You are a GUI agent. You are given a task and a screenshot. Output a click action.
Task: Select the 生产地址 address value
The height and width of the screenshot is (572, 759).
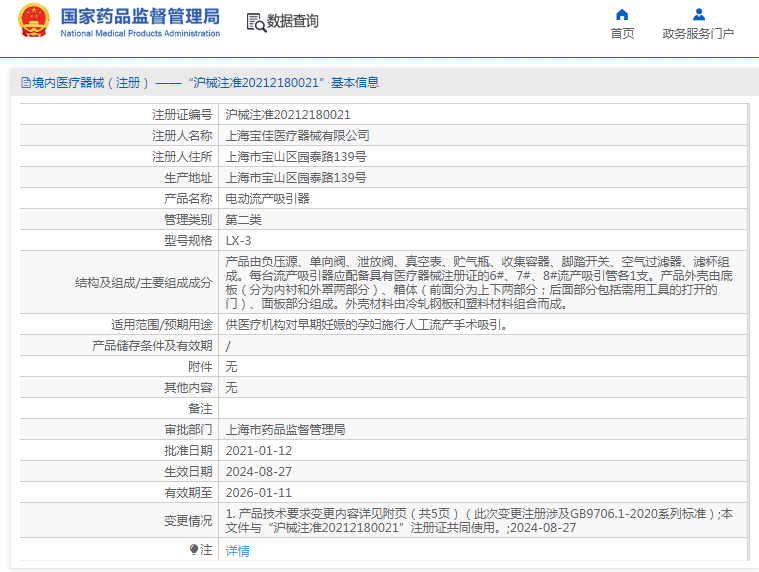click(x=296, y=178)
